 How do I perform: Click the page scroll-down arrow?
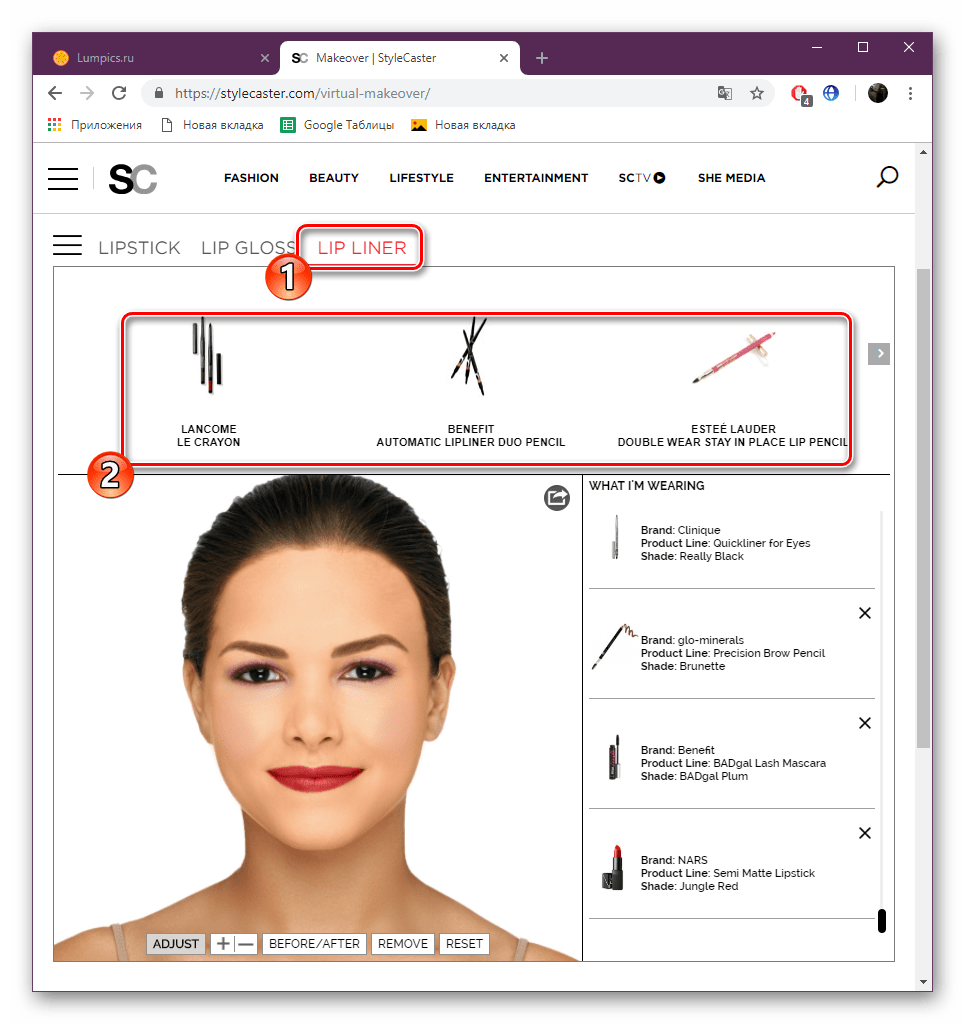pyautogui.click(x=923, y=982)
